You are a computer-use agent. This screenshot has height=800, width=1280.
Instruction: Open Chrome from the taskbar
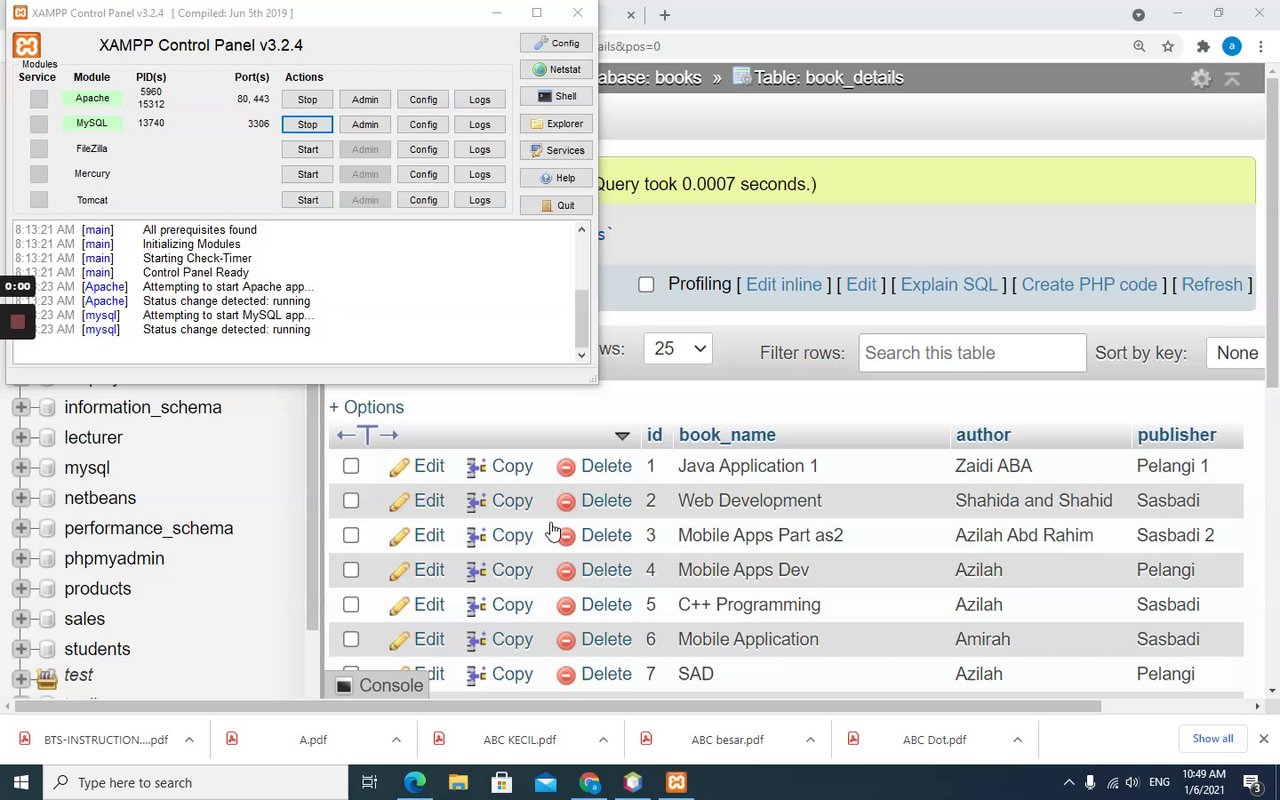click(x=589, y=782)
